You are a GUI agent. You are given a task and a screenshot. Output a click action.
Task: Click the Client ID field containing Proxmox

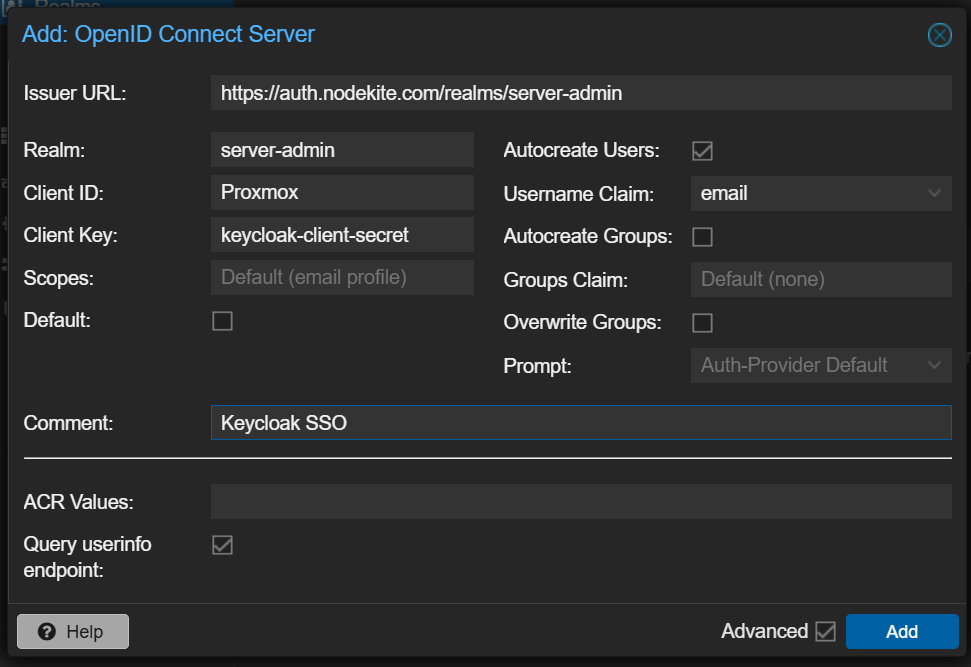[x=342, y=193]
